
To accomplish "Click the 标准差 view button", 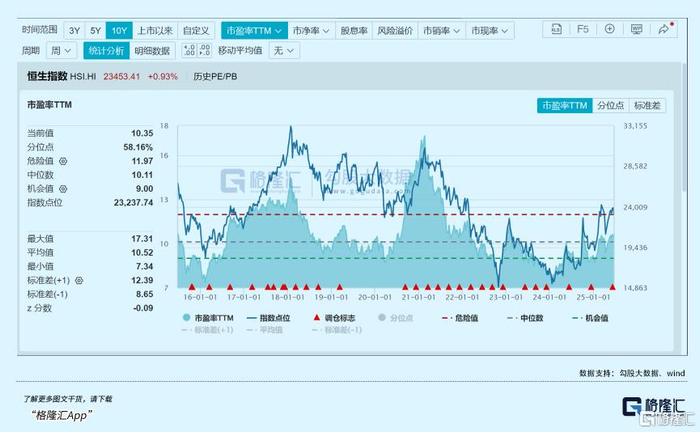I will [647, 106].
